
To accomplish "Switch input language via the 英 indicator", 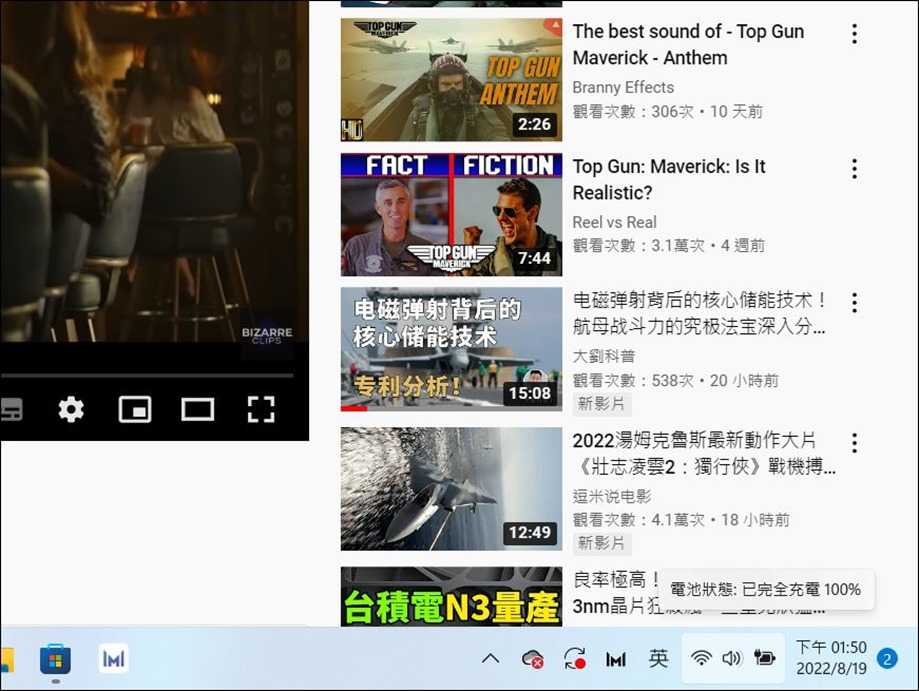I will [x=659, y=659].
